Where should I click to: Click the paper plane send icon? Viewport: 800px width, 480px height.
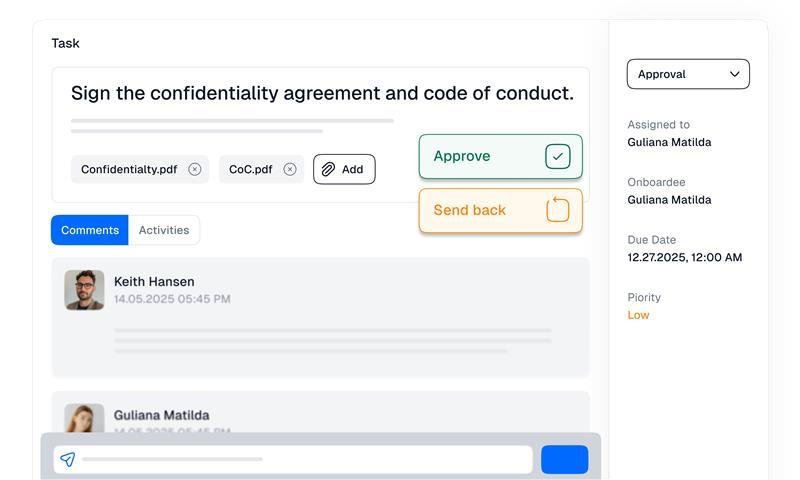tap(68, 459)
